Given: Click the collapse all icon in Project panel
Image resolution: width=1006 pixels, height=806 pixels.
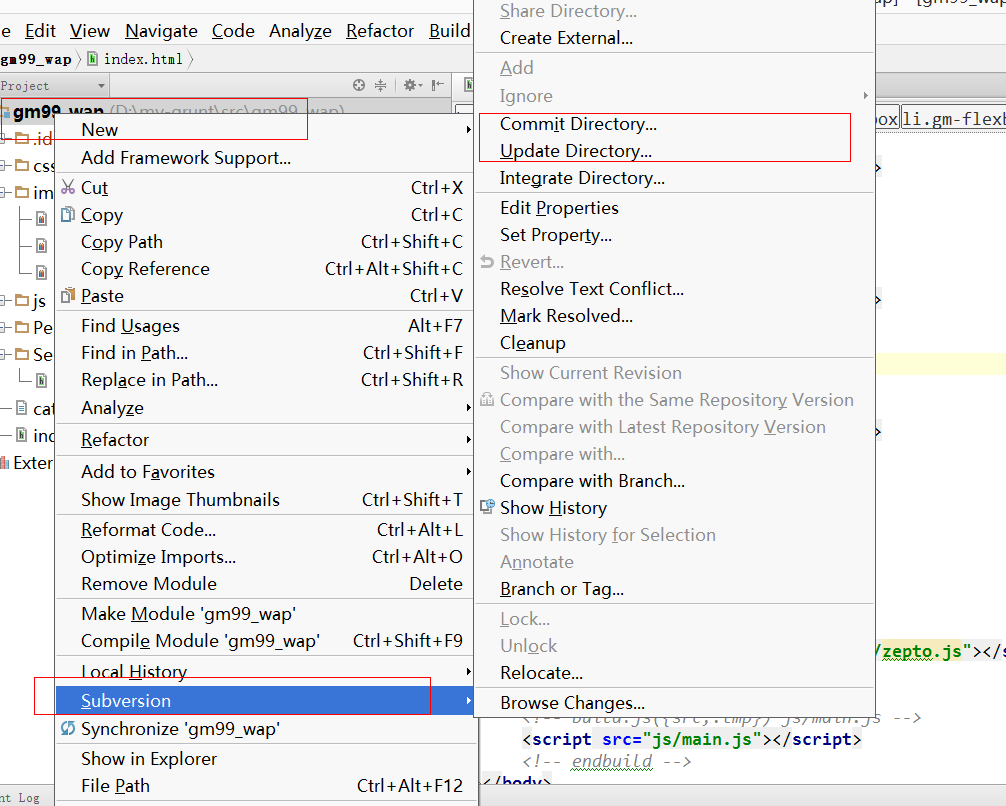Looking at the screenshot, I should pos(380,85).
